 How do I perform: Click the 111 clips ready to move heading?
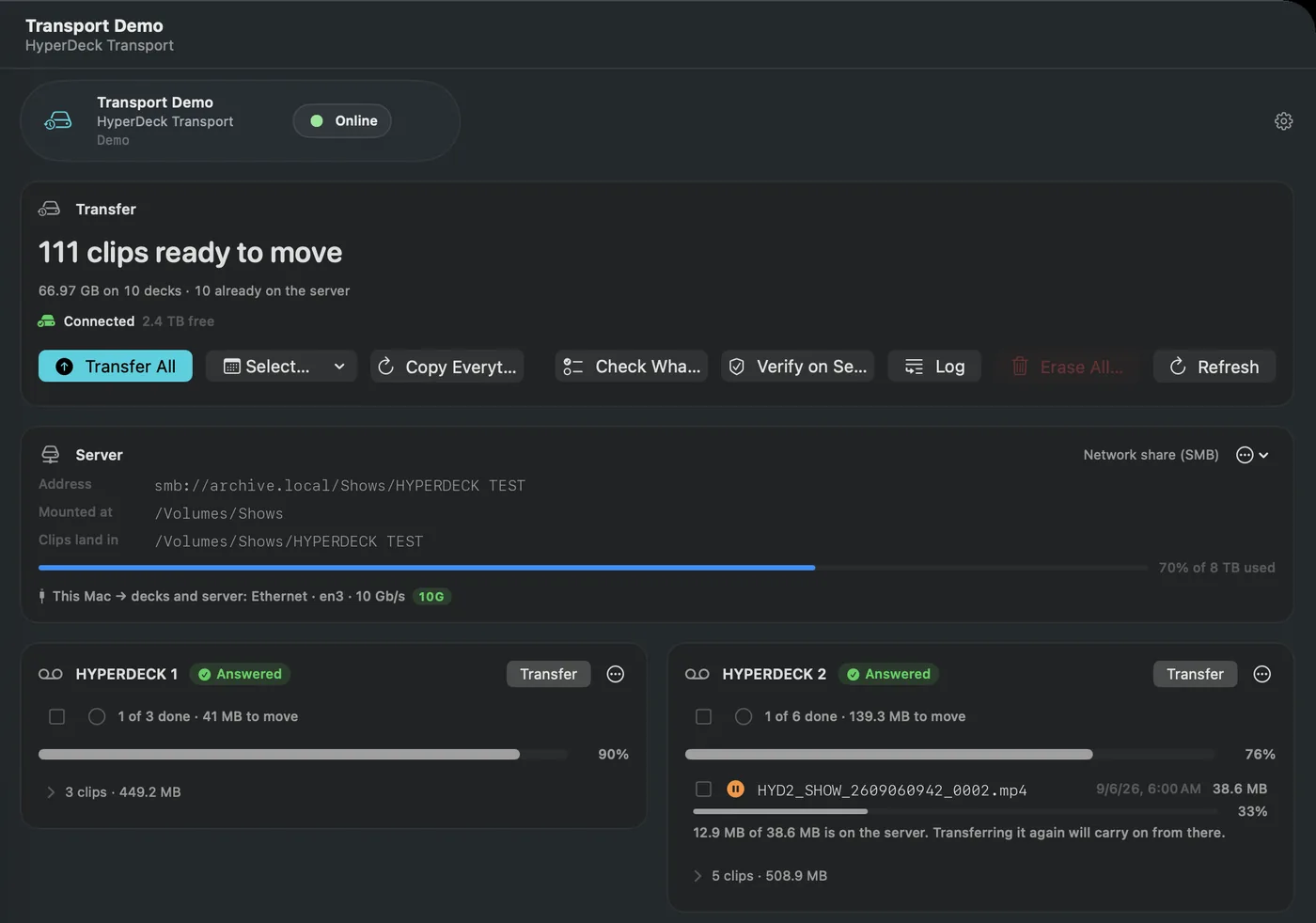tap(190, 253)
